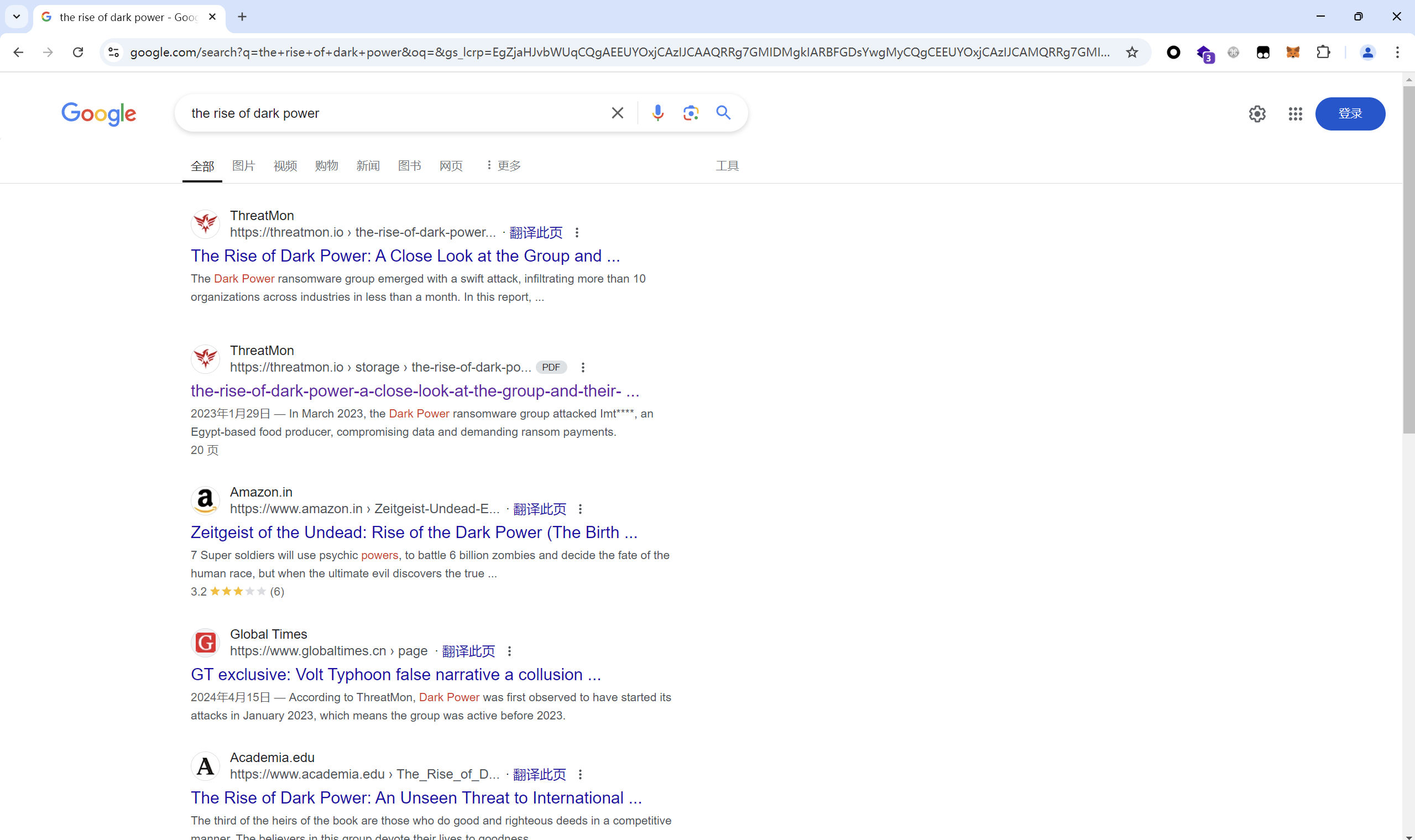Switch to the 新闻 news tab
Screen dimensions: 1415x840
(368, 166)
